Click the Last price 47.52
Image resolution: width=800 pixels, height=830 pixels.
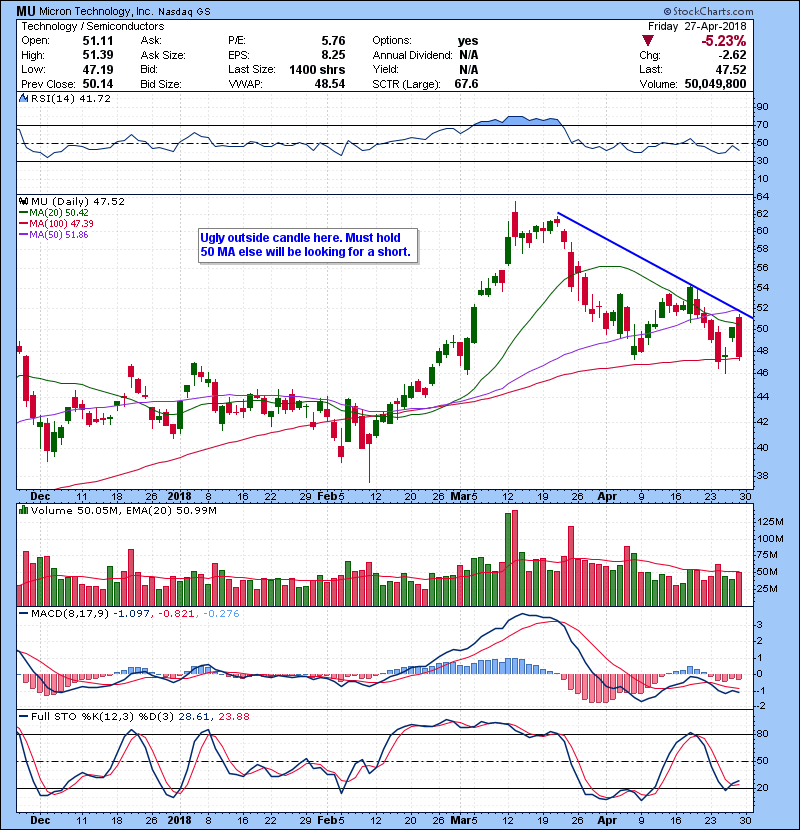(x=731, y=69)
